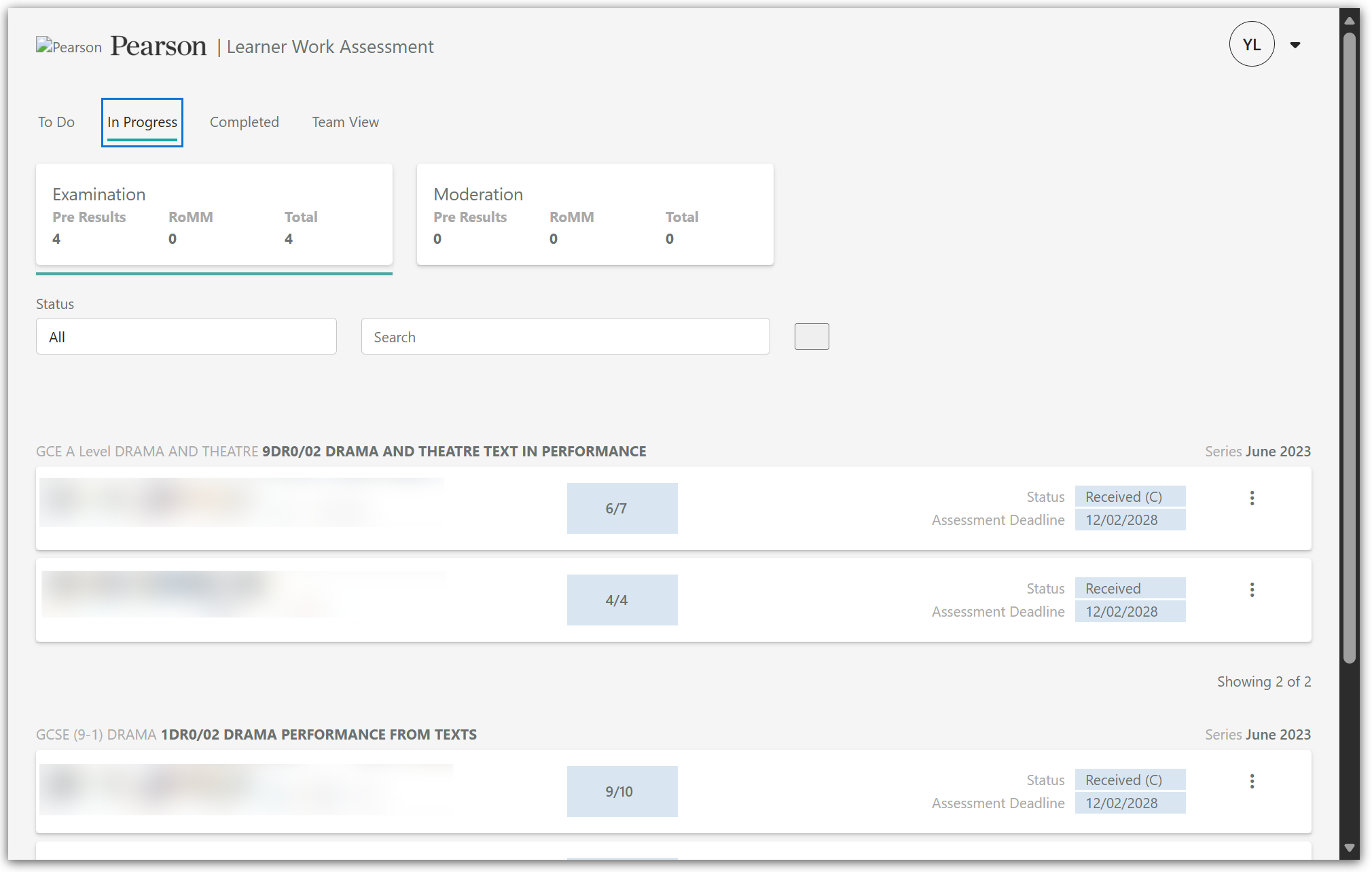Click the YL user avatar
The image size is (1372, 872).
[1251, 44]
